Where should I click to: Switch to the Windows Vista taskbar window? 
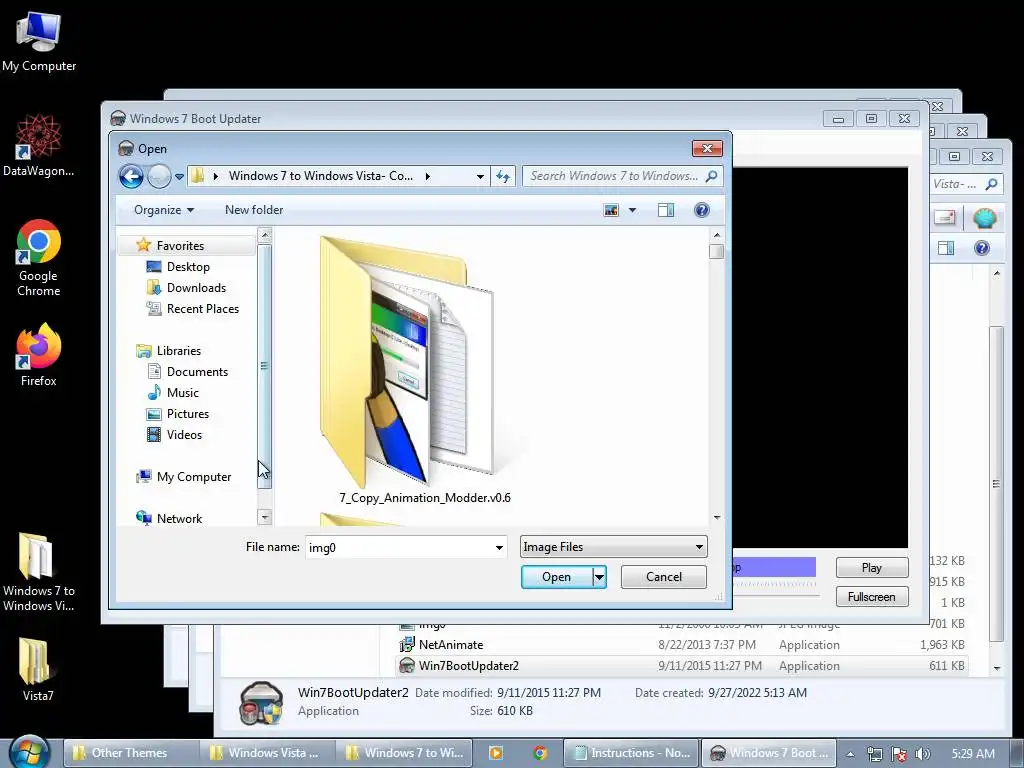coord(266,753)
